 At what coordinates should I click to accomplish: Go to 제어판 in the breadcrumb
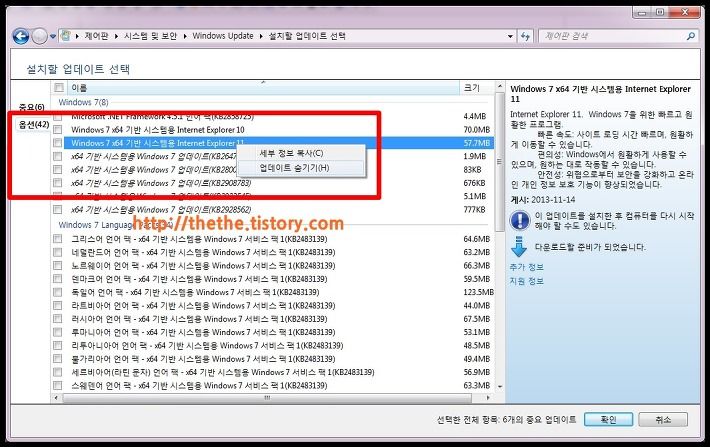(x=96, y=36)
